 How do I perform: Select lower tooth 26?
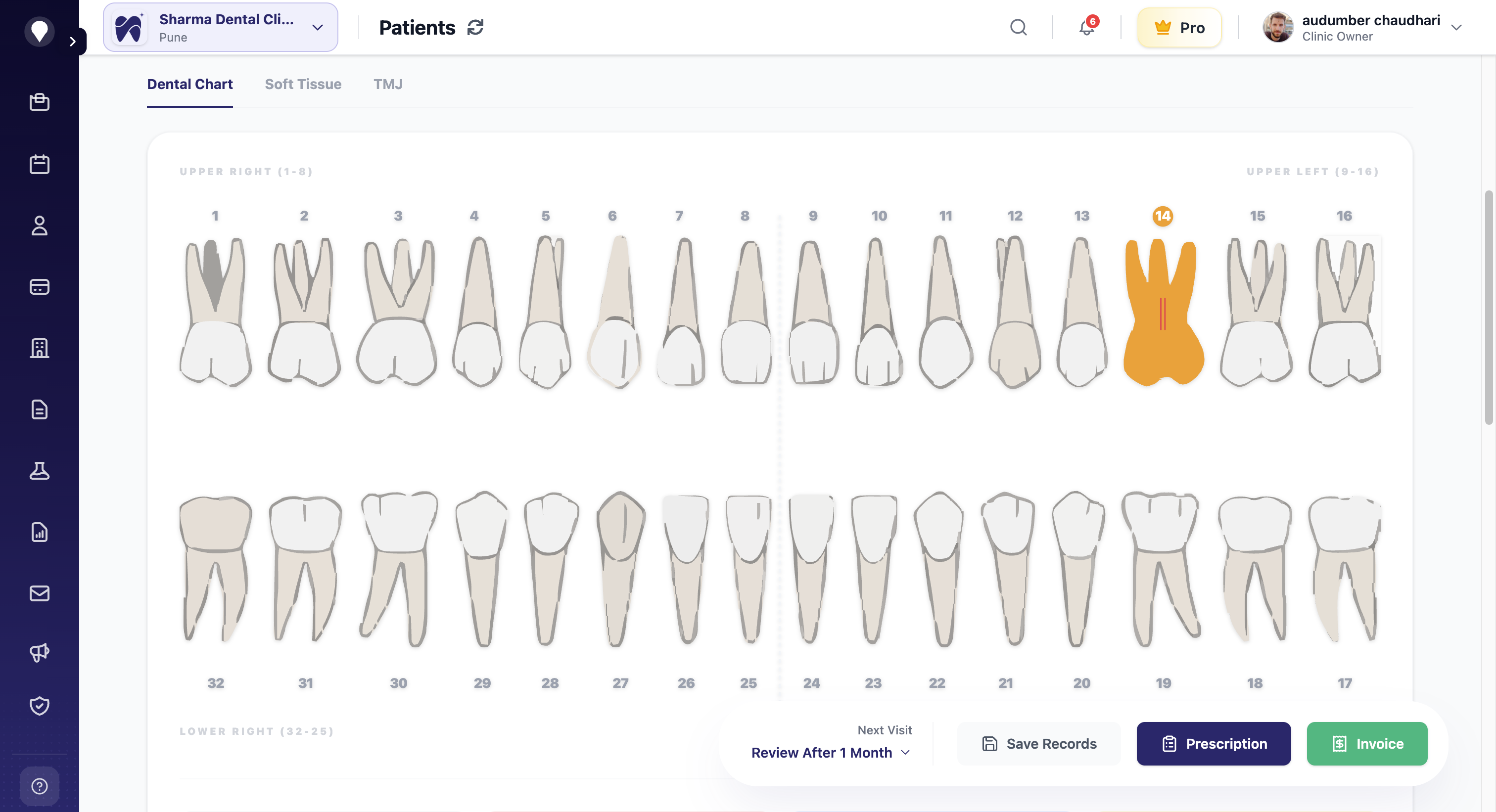pyautogui.click(x=686, y=569)
